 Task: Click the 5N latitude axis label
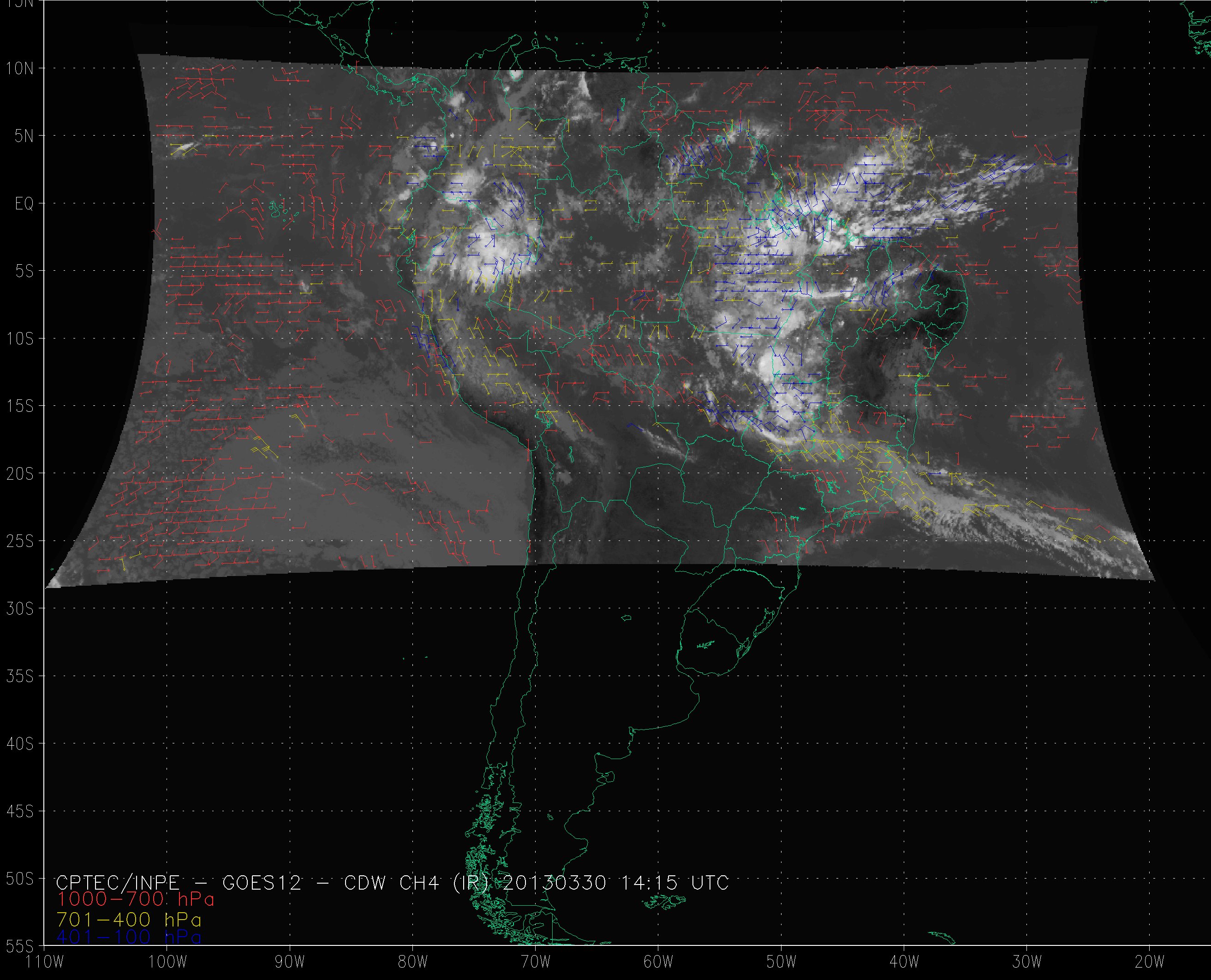pos(24,136)
